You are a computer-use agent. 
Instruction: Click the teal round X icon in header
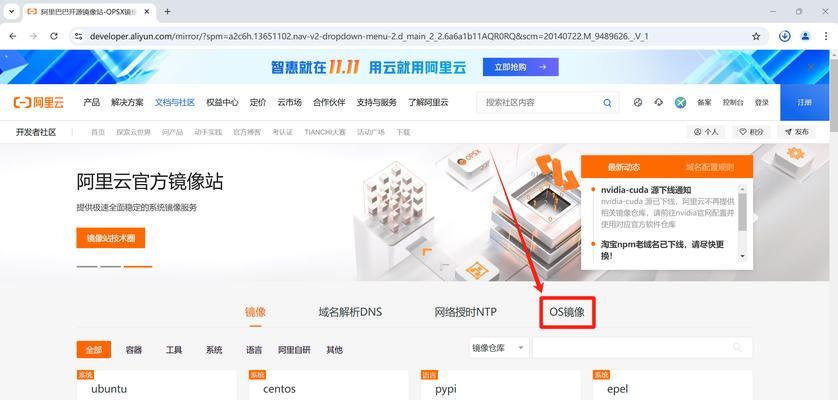pyautogui.click(x=680, y=102)
